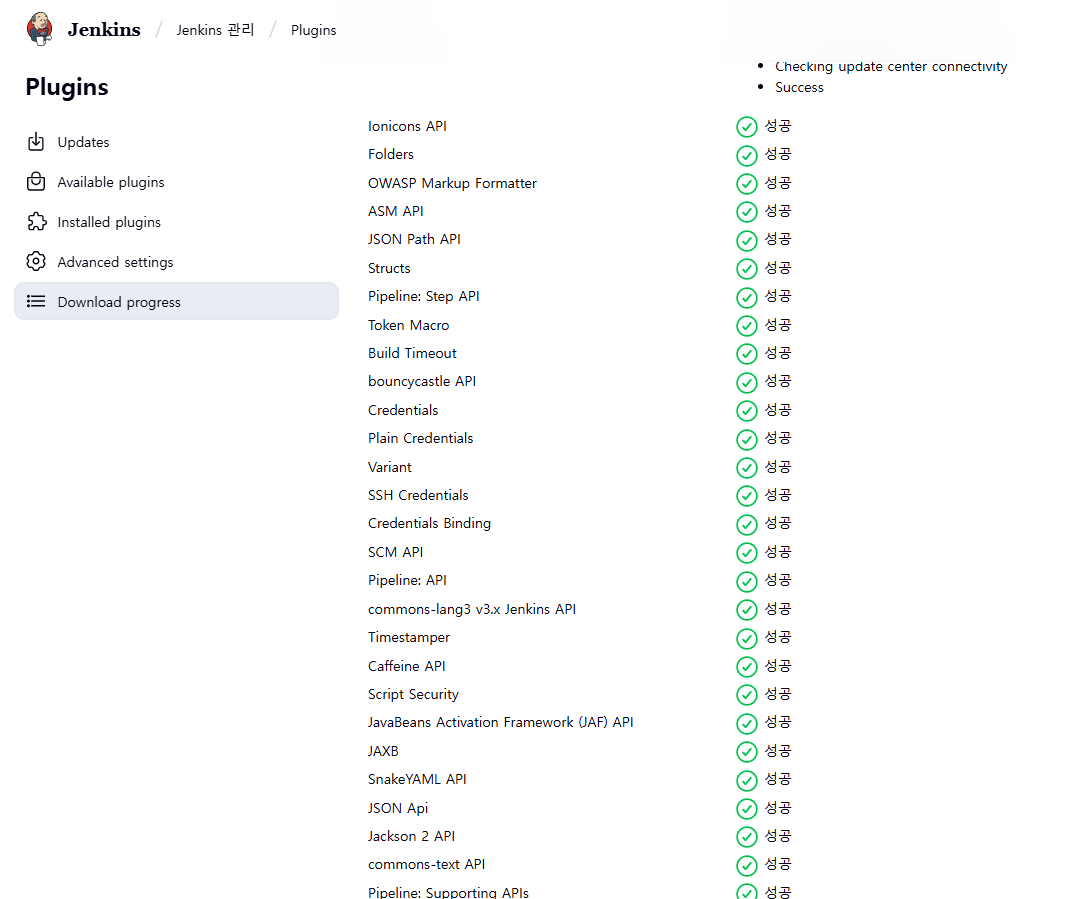The image size is (1068, 899).
Task: Select the Token Macro plugin name
Action: [409, 325]
